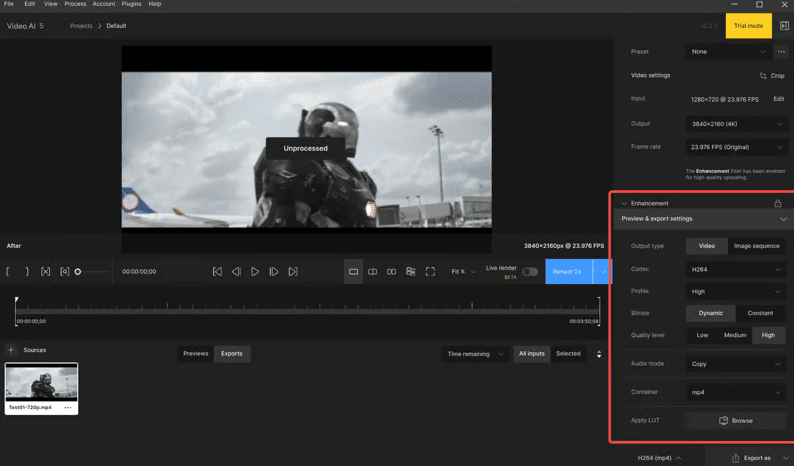Screen dimensions: 794x466
Task: Toggle the right panel sidebar icon
Action: click(x=784, y=26)
